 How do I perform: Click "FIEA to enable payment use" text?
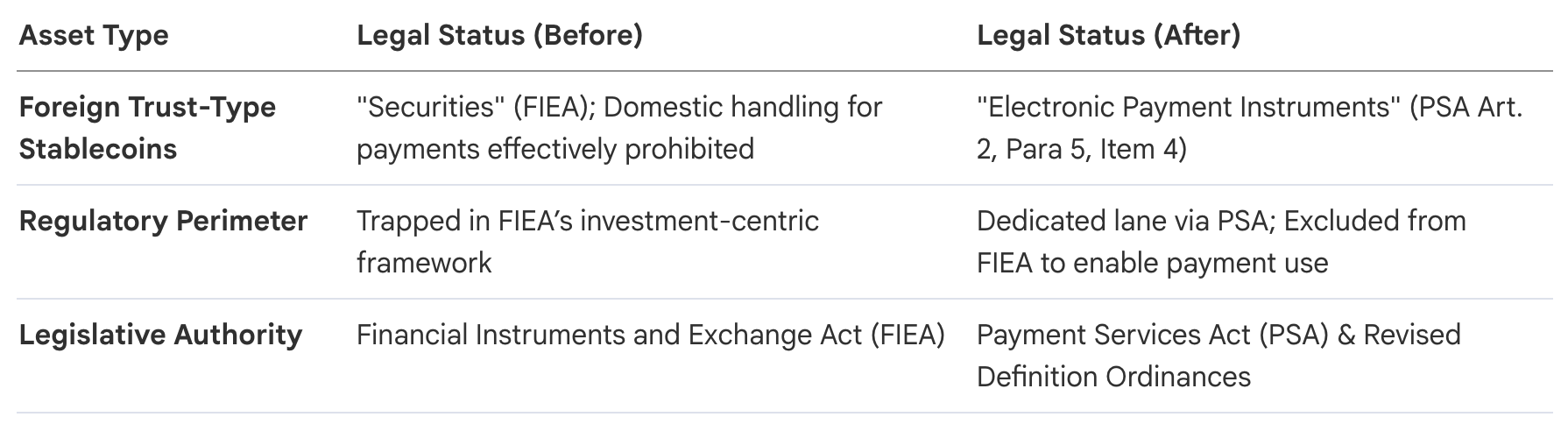(1153, 263)
